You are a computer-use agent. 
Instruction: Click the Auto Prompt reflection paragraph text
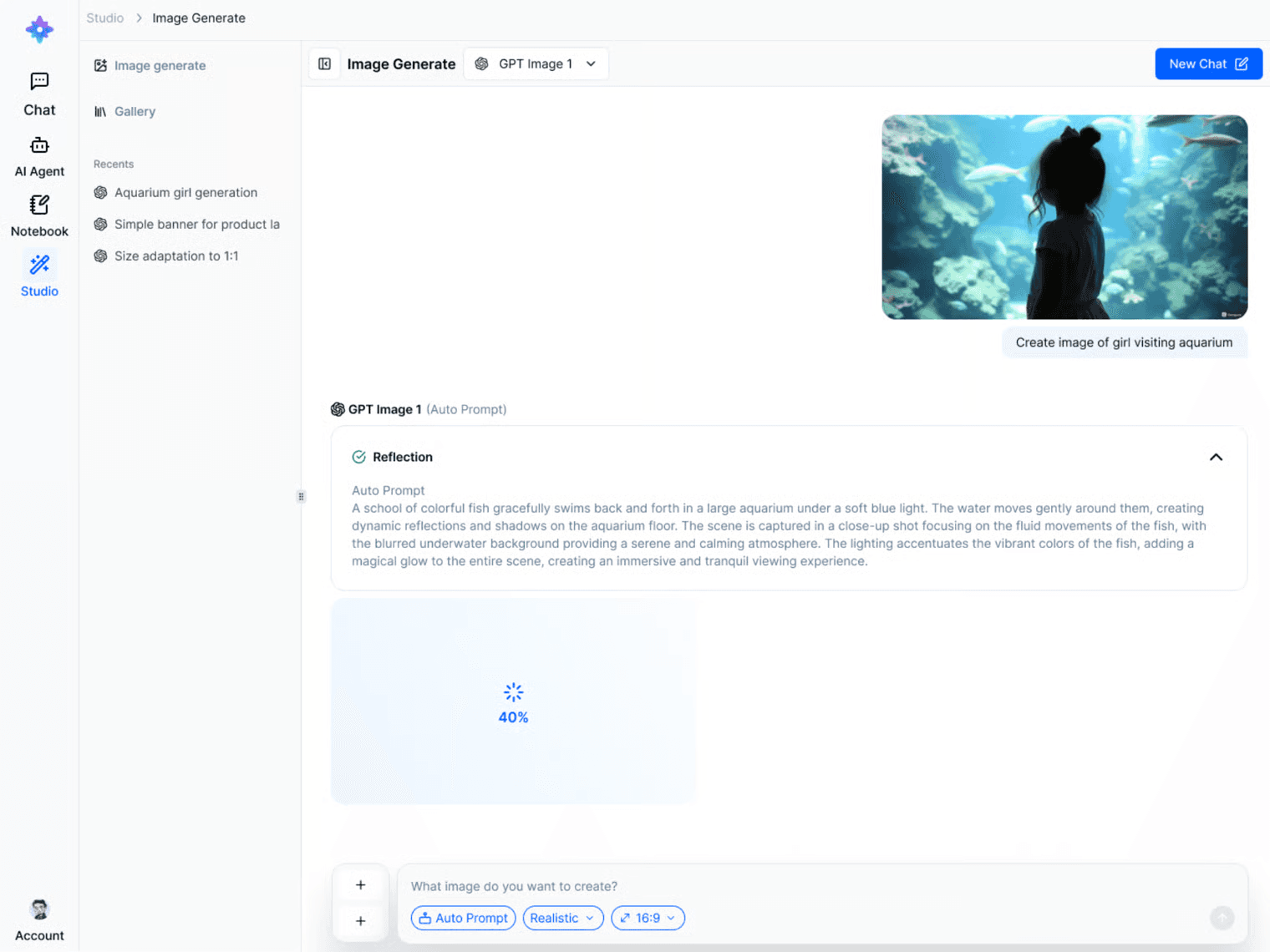coord(780,534)
